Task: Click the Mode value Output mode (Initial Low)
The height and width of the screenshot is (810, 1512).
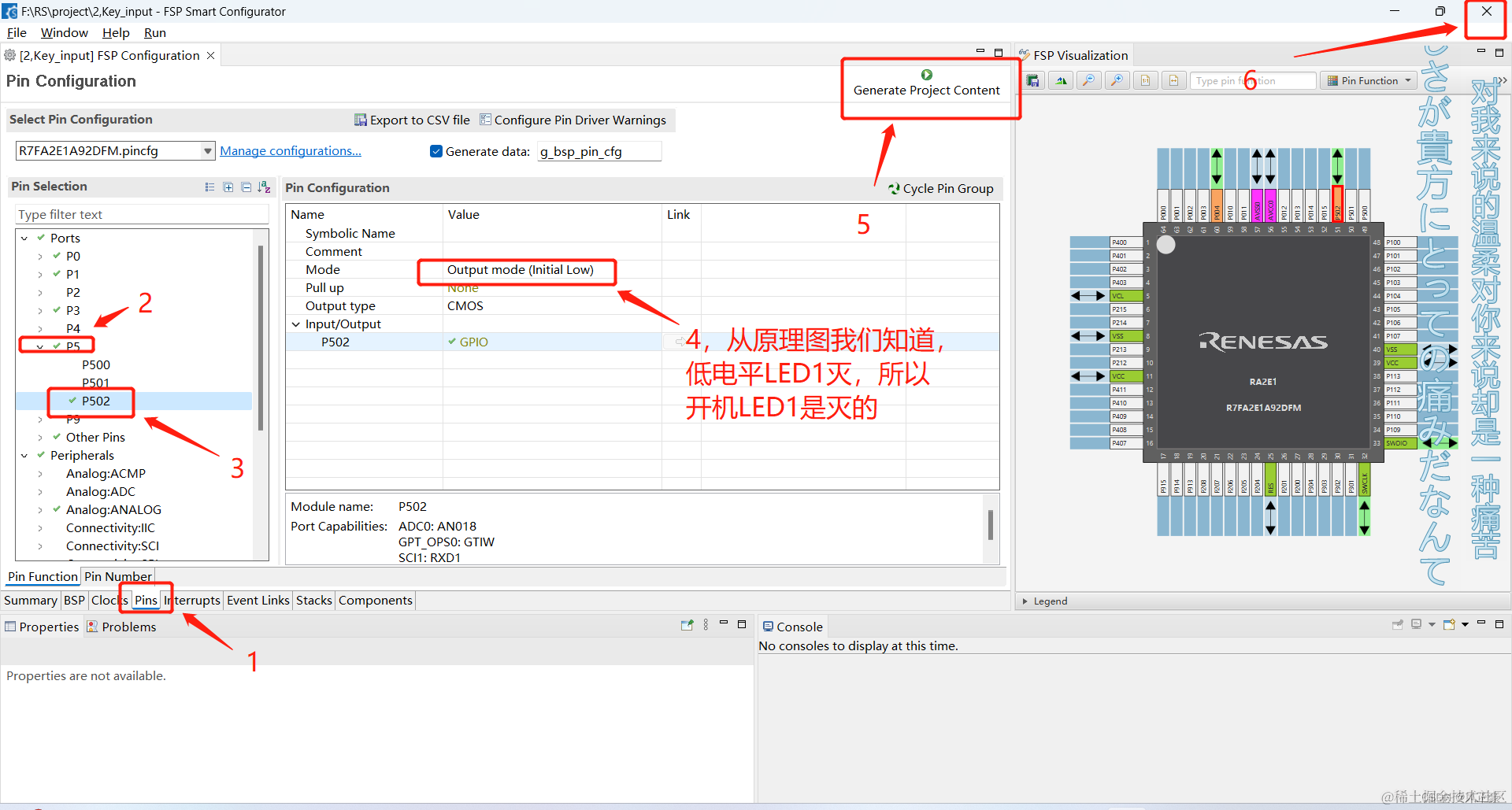Action: pos(520,269)
